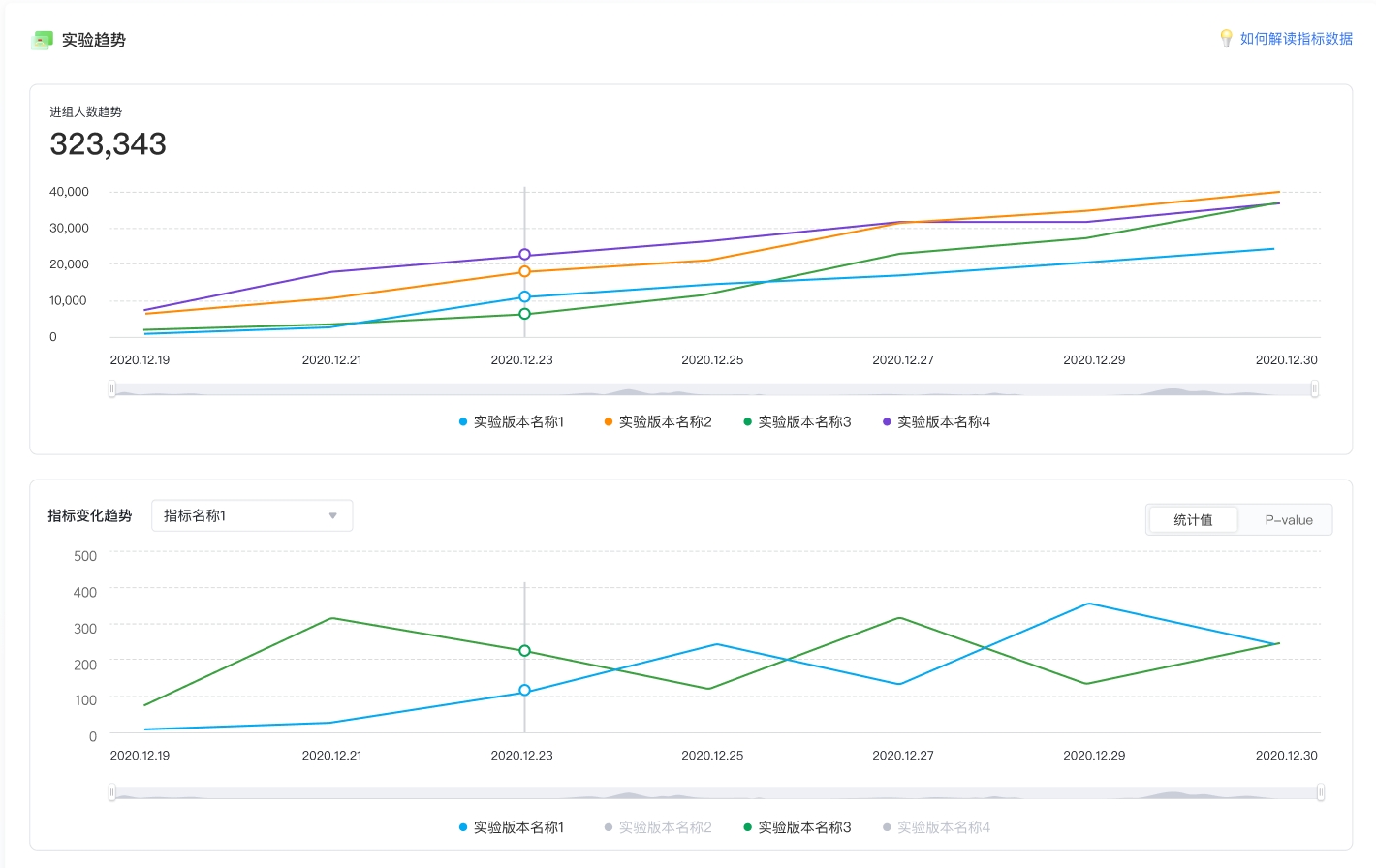Click the 指标变化趋势 heading

(x=90, y=515)
